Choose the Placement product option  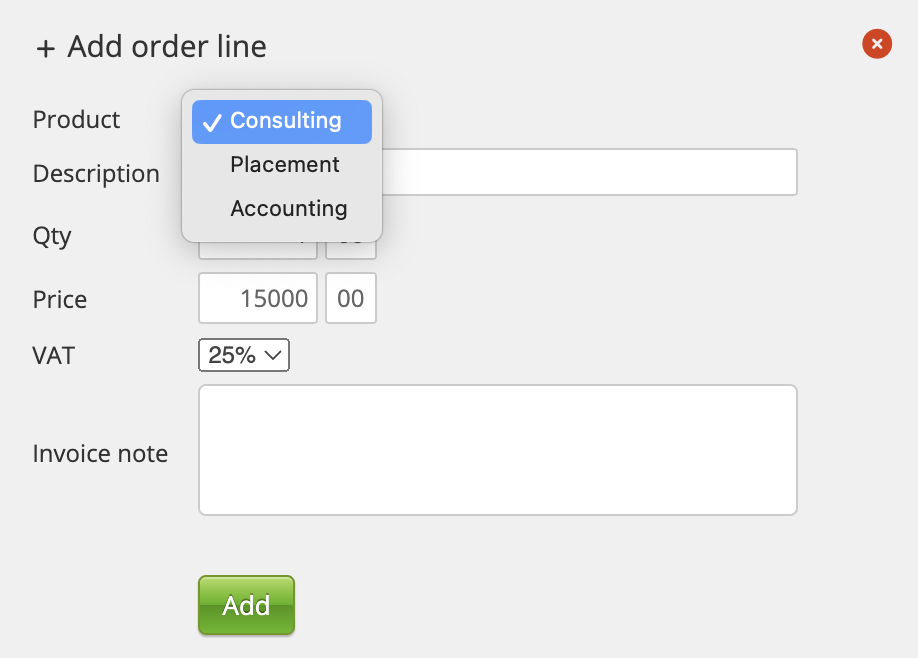click(x=285, y=165)
